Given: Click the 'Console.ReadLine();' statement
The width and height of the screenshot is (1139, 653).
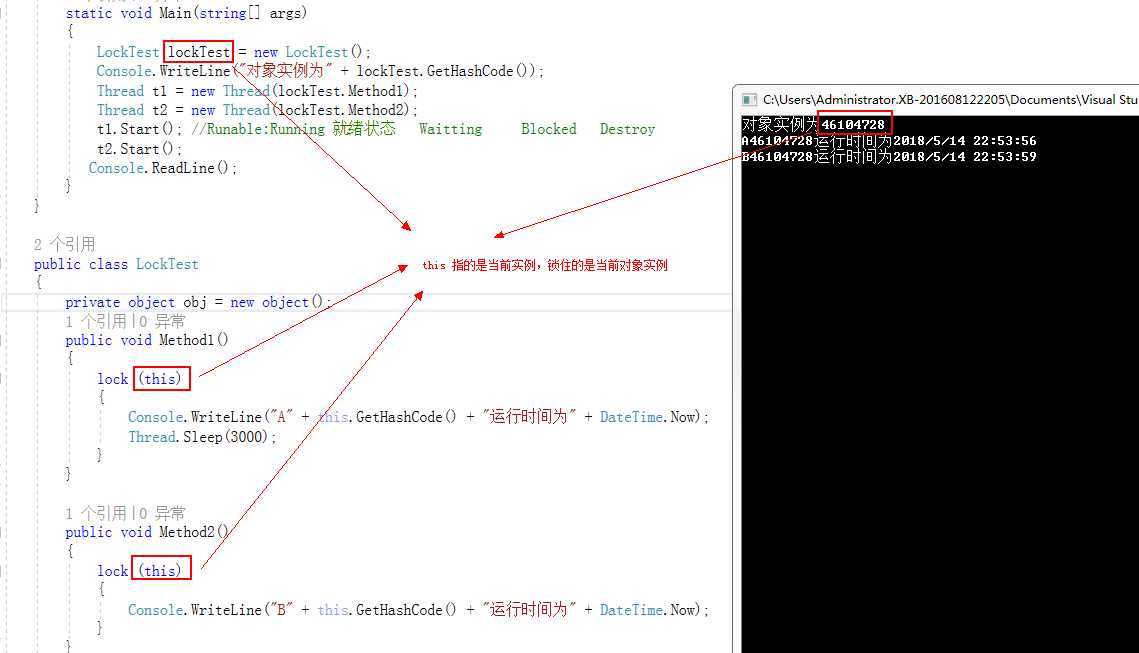Looking at the screenshot, I should 163,168.
